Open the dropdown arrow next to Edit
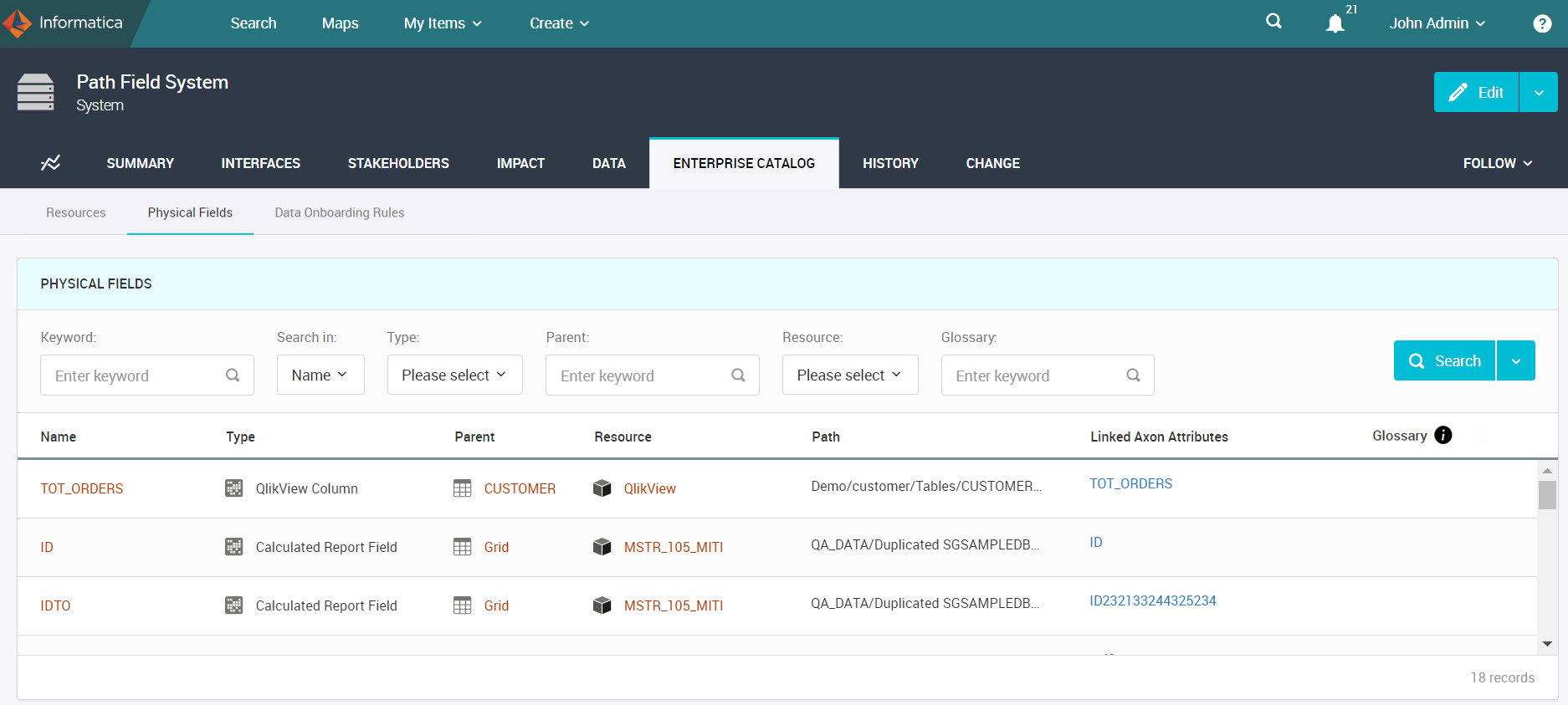The width and height of the screenshot is (1568, 705). point(1539,92)
